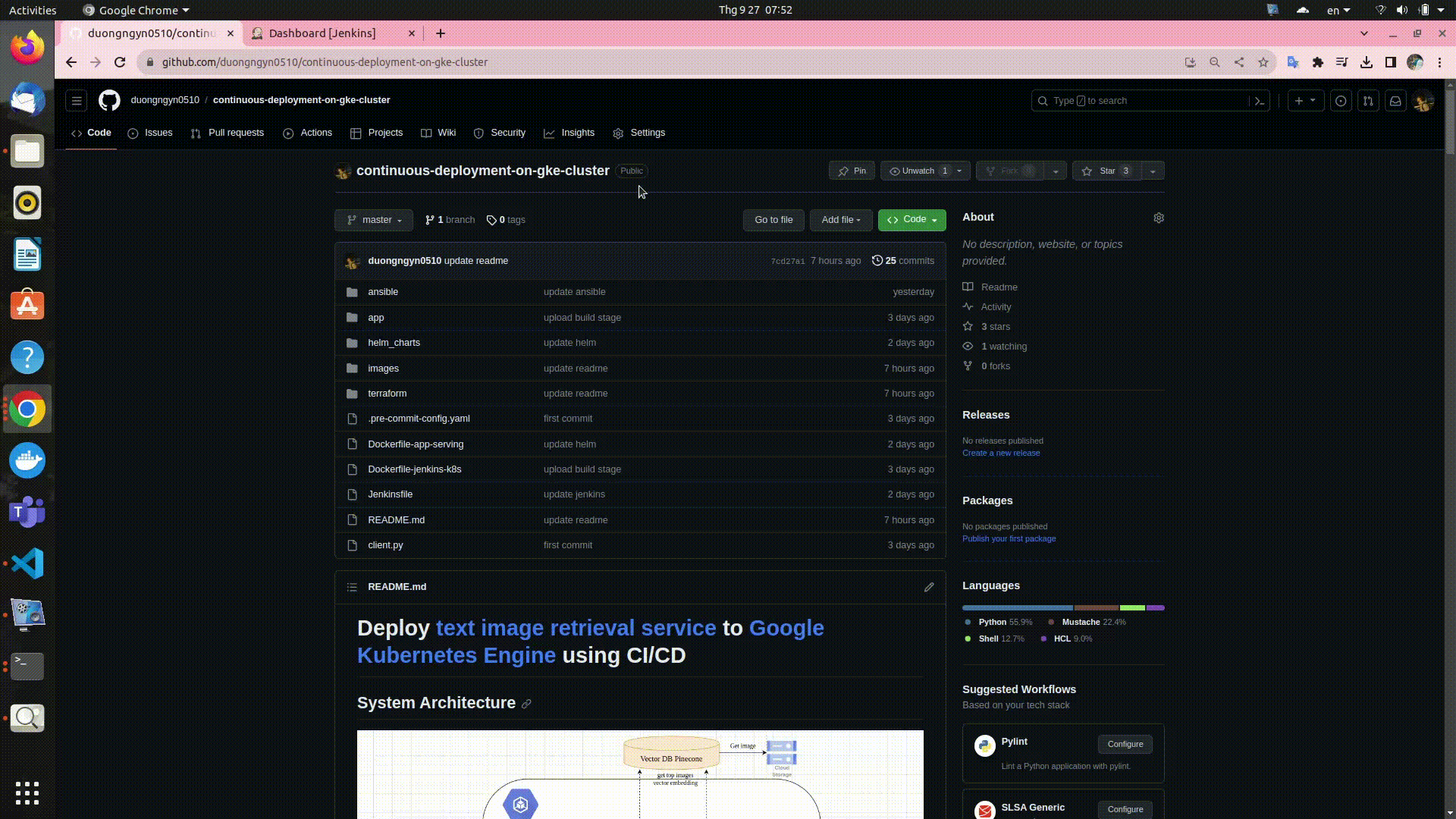Click Python segment in languages bar
Image resolution: width=1456 pixels, height=819 pixels.
pos(1017,607)
